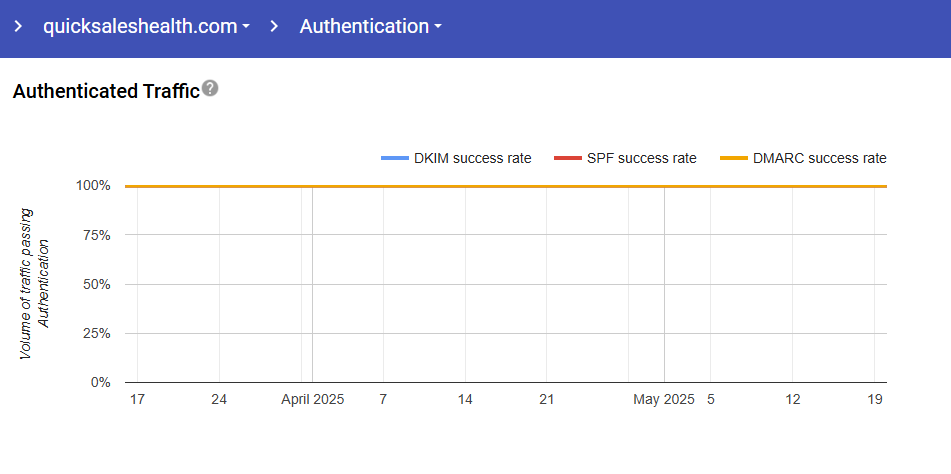The width and height of the screenshot is (951, 474).
Task: Click the 100% y-axis label
Action: pyautogui.click(x=92, y=186)
